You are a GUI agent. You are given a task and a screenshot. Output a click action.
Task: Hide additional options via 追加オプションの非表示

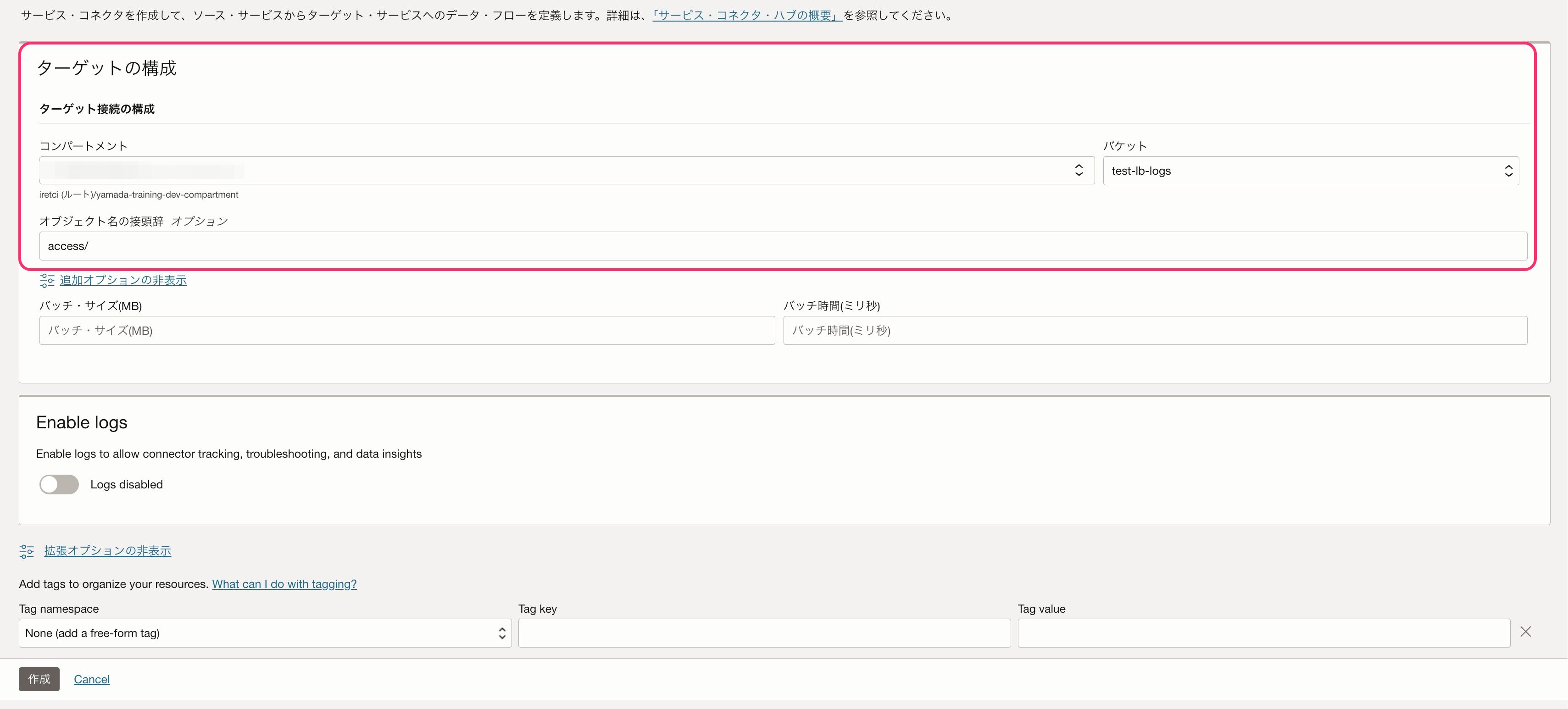tap(123, 281)
